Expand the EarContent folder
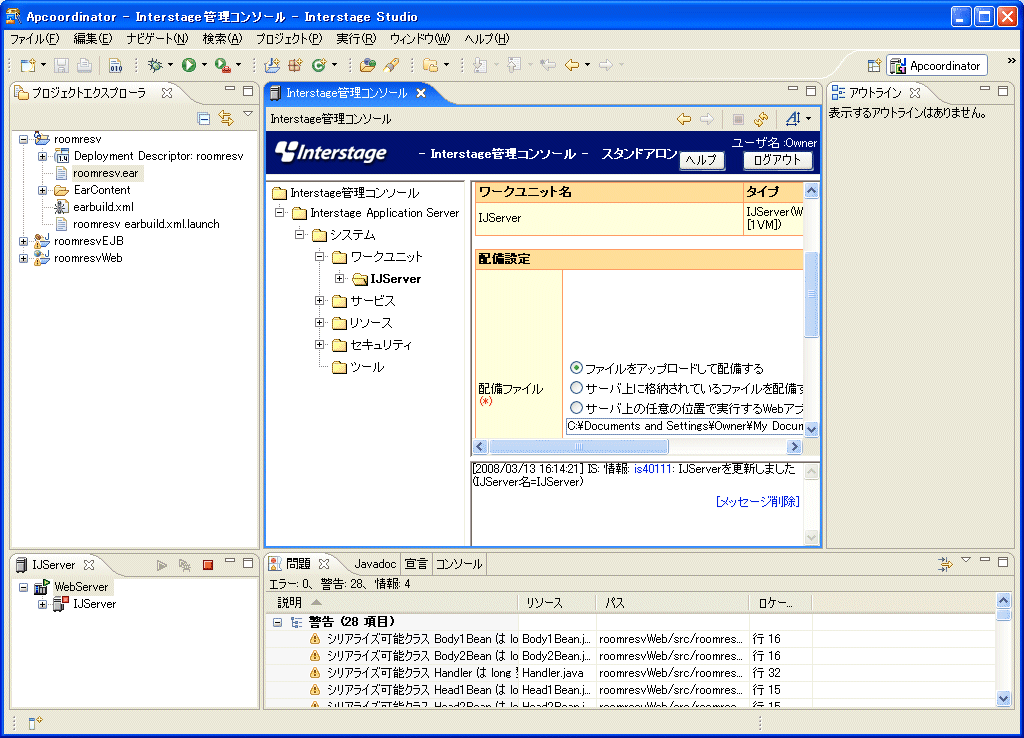Viewport: 1024px width, 738px height. pos(42,190)
